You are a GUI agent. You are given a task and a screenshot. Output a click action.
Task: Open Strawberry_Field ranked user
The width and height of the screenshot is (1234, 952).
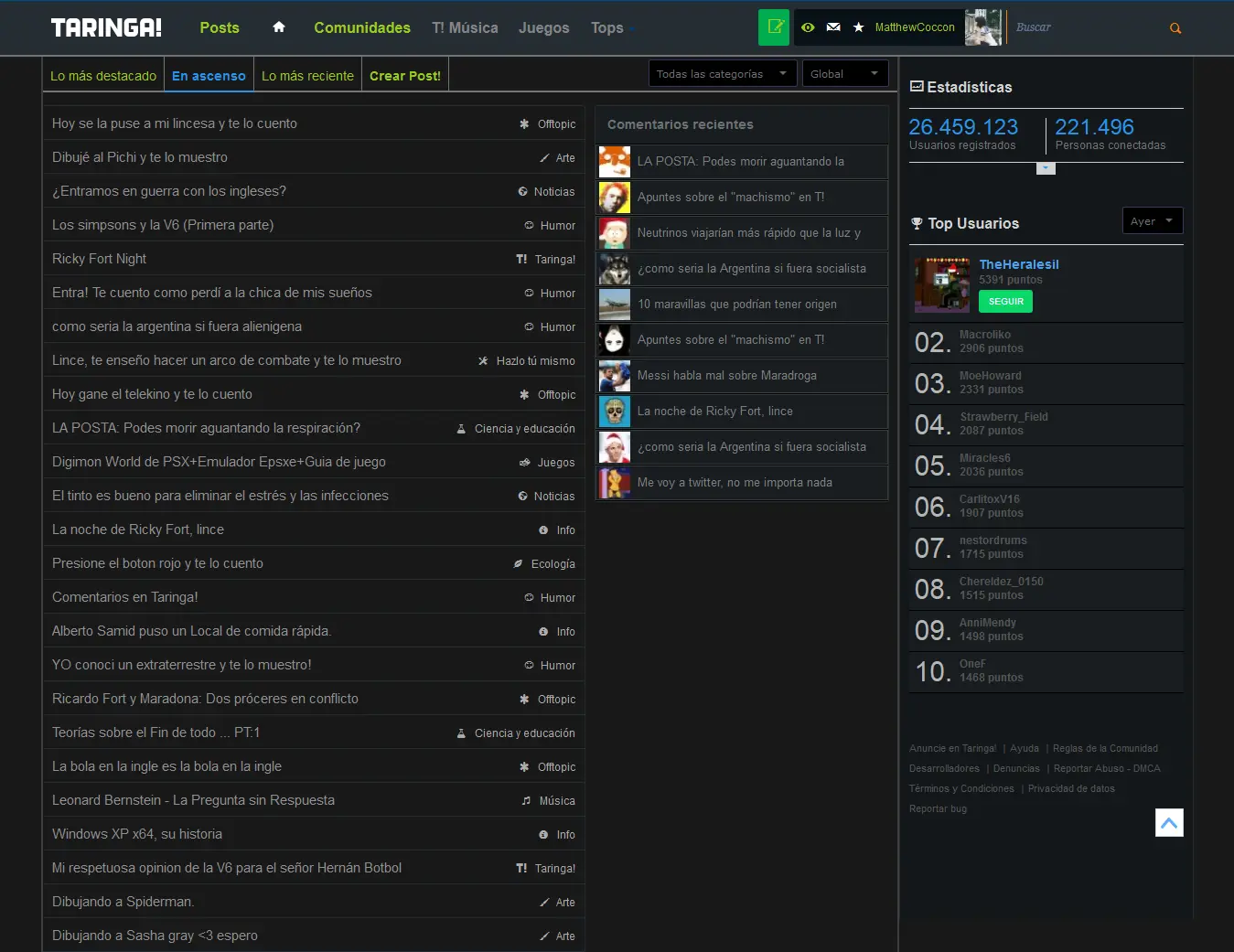[x=1003, y=417]
